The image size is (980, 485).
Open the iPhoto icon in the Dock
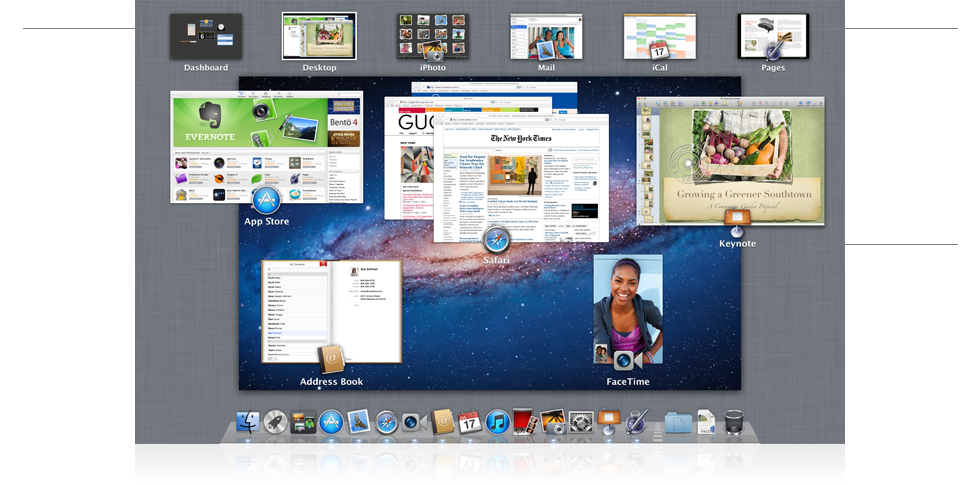point(553,422)
